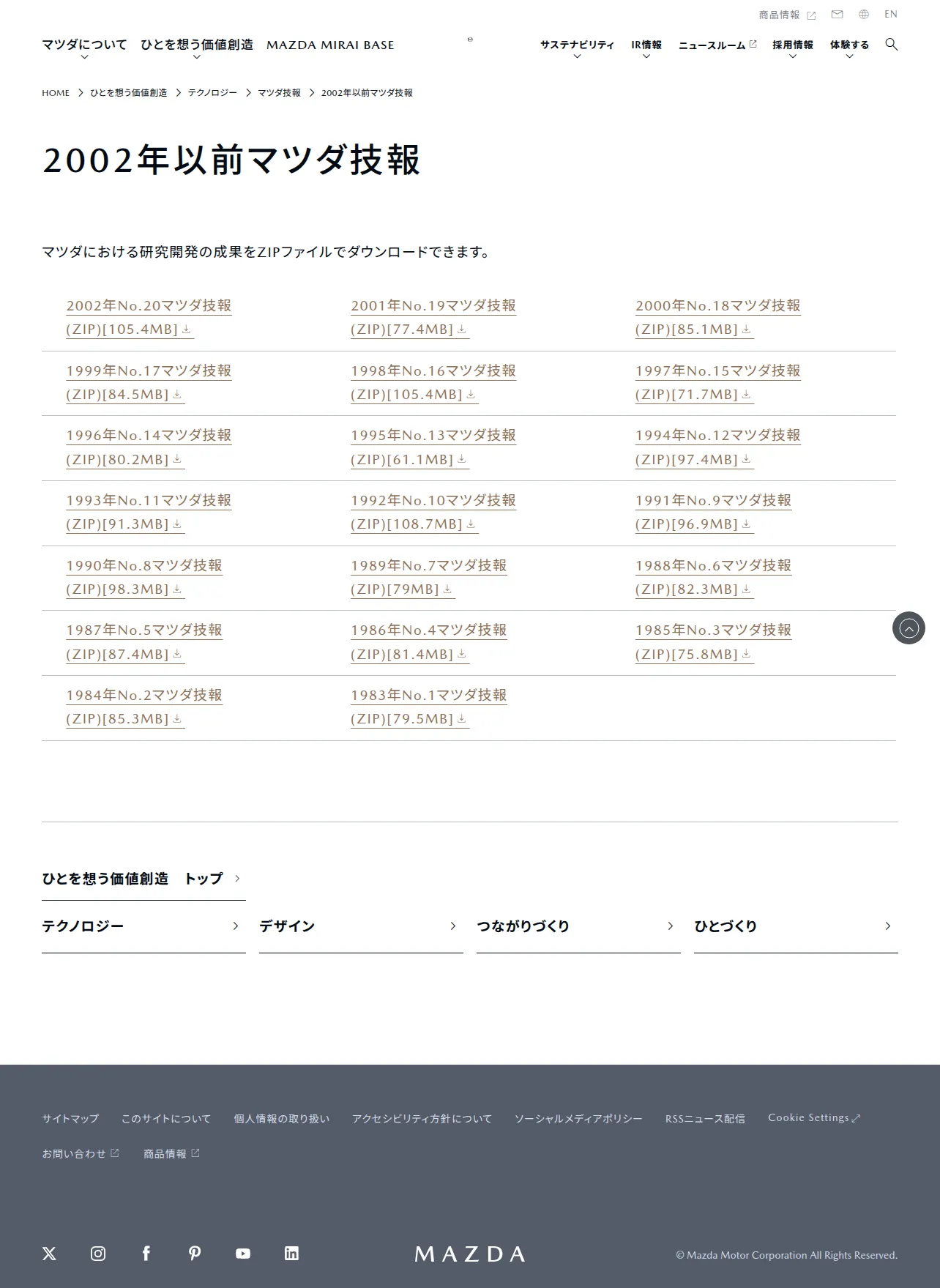Screen dimensions: 940x1288
Task: Download 1984年No.2マツダ技報 ZIP
Action: 144,707
